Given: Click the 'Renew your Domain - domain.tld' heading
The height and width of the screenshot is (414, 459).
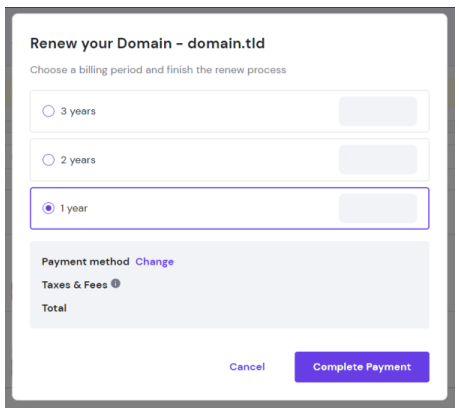Looking at the screenshot, I should 147,44.
